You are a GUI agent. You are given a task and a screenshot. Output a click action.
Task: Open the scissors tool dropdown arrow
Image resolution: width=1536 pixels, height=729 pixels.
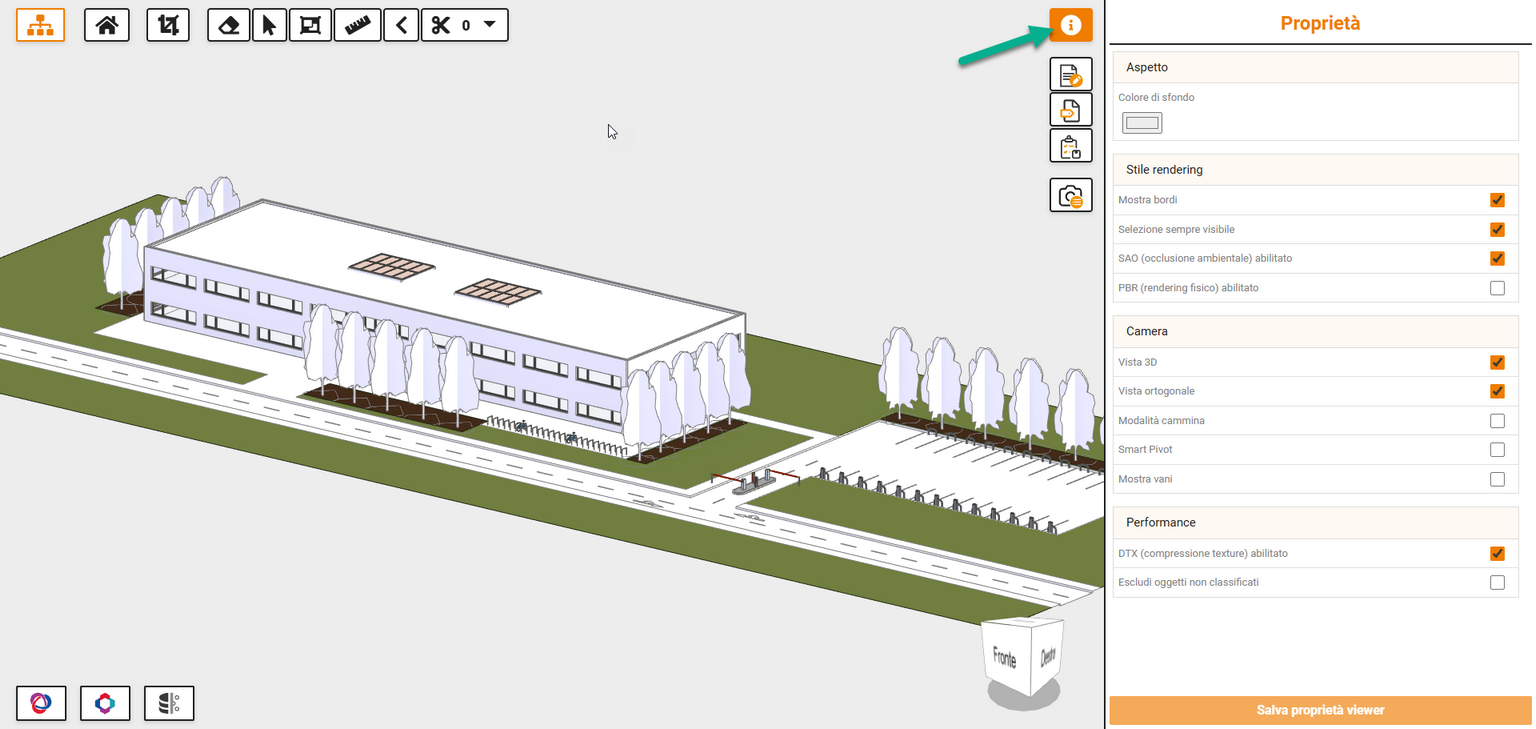[x=489, y=24]
